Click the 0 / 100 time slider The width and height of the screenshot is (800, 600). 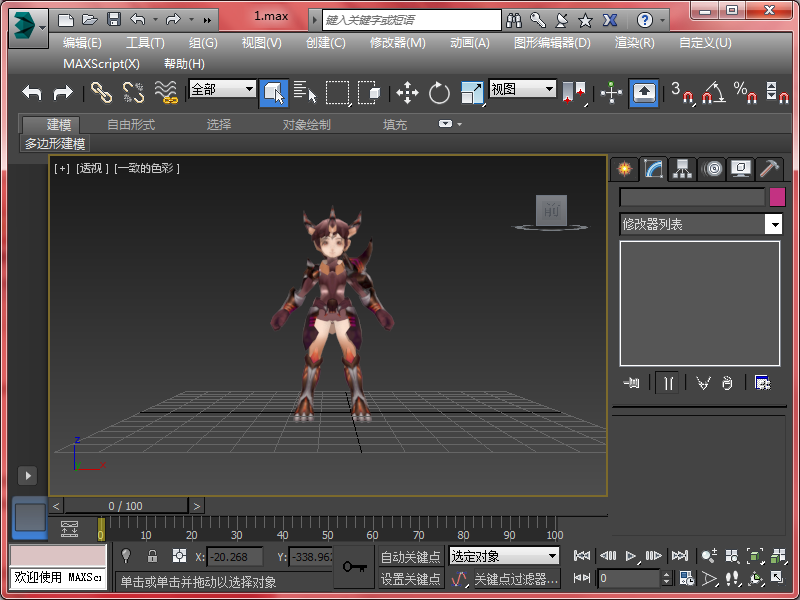point(126,506)
